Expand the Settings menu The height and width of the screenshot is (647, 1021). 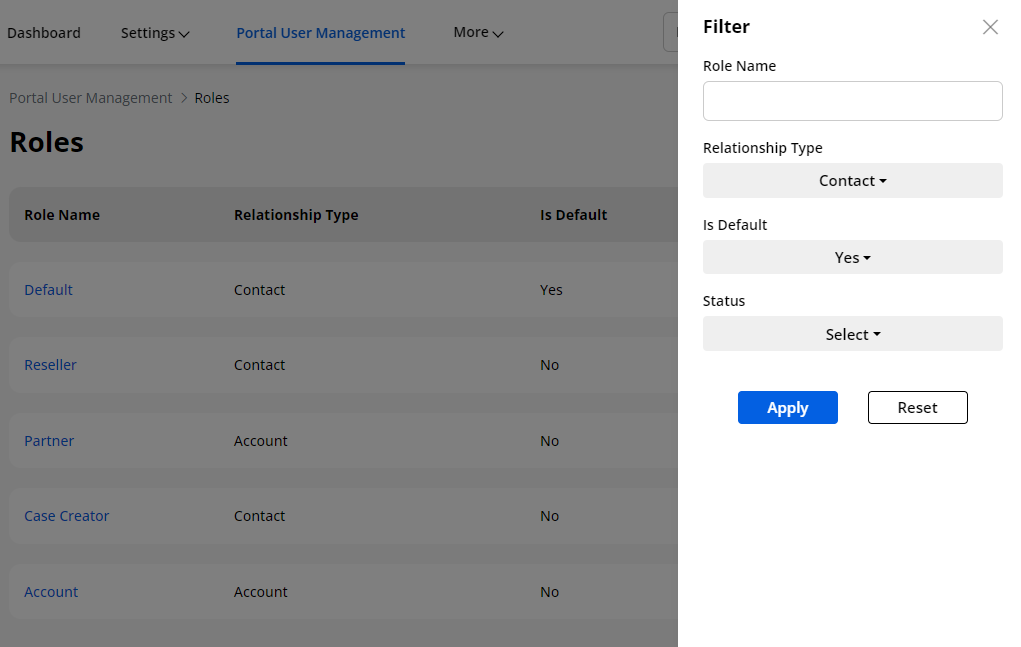click(155, 33)
